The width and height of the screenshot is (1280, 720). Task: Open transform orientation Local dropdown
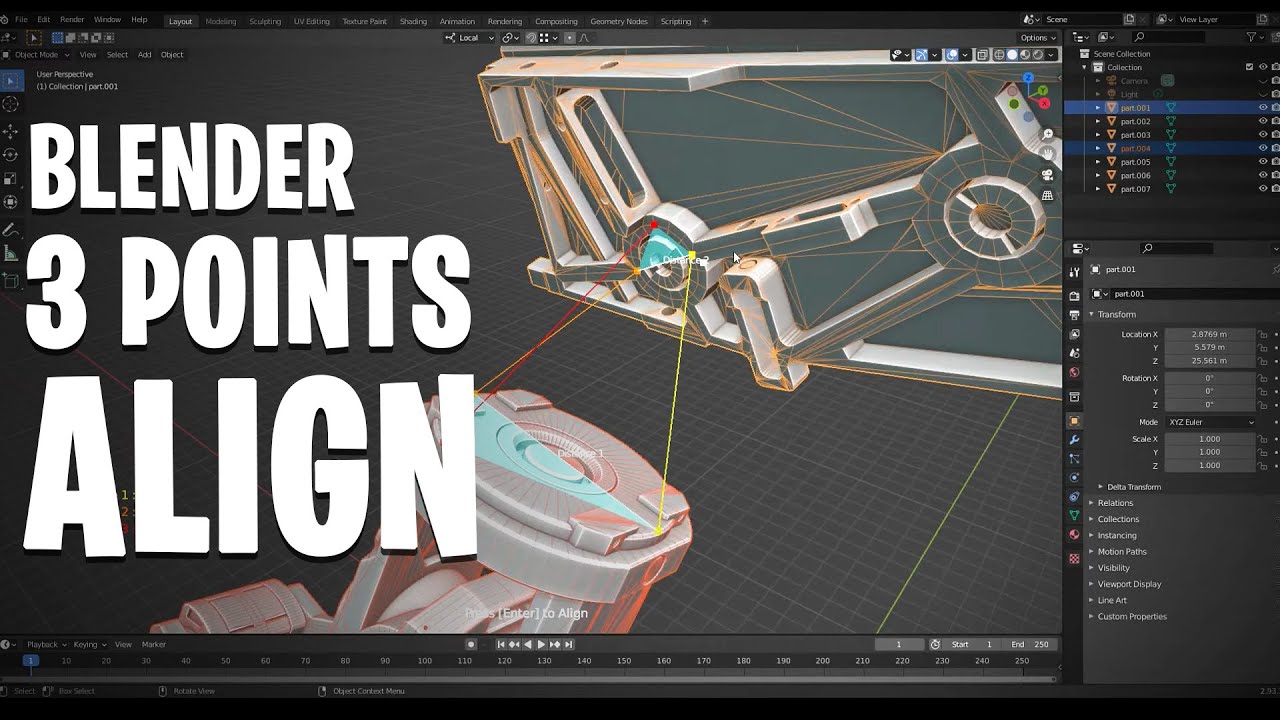[x=470, y=38]
